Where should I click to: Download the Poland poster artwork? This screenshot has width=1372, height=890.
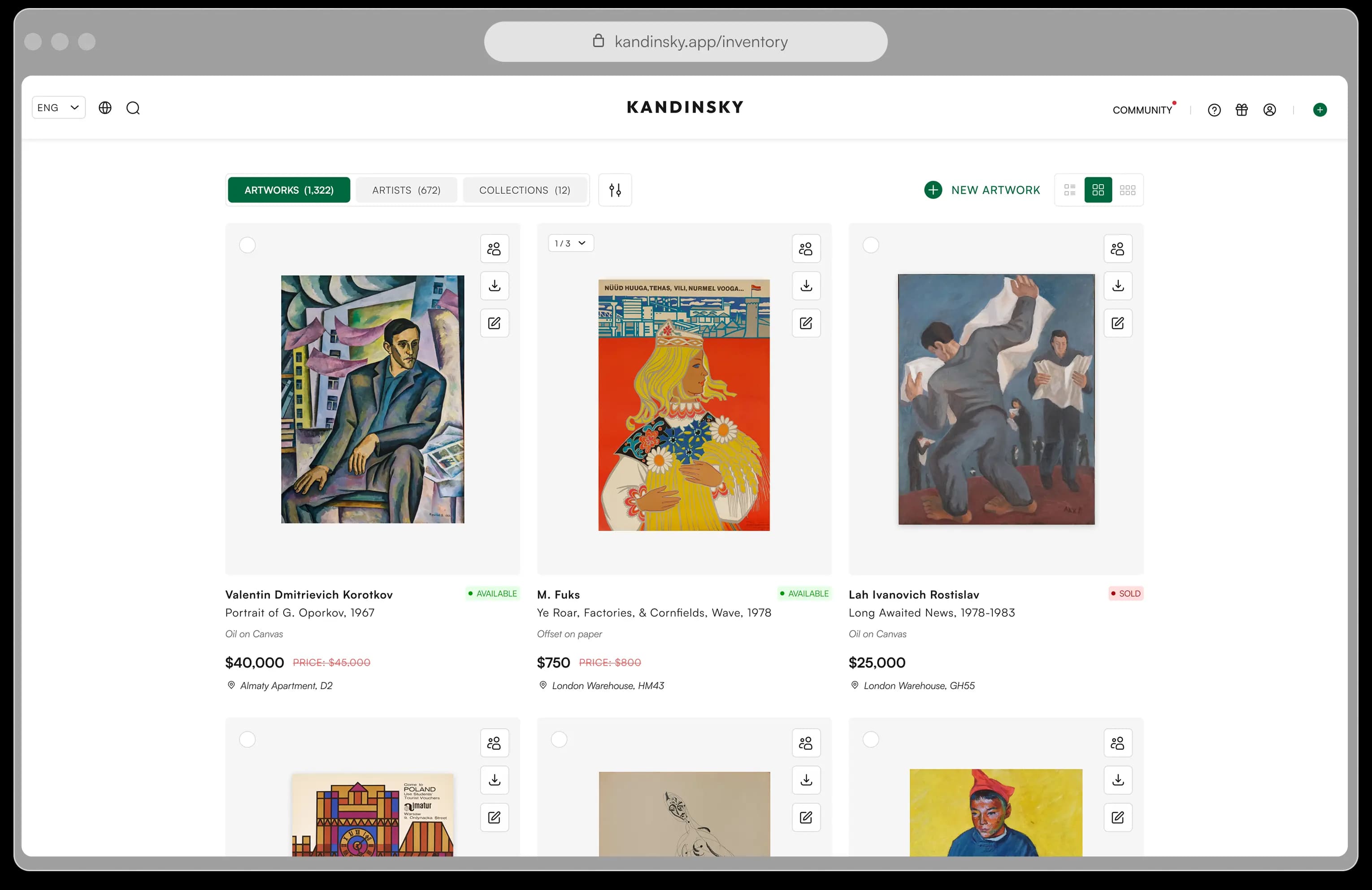495,780
